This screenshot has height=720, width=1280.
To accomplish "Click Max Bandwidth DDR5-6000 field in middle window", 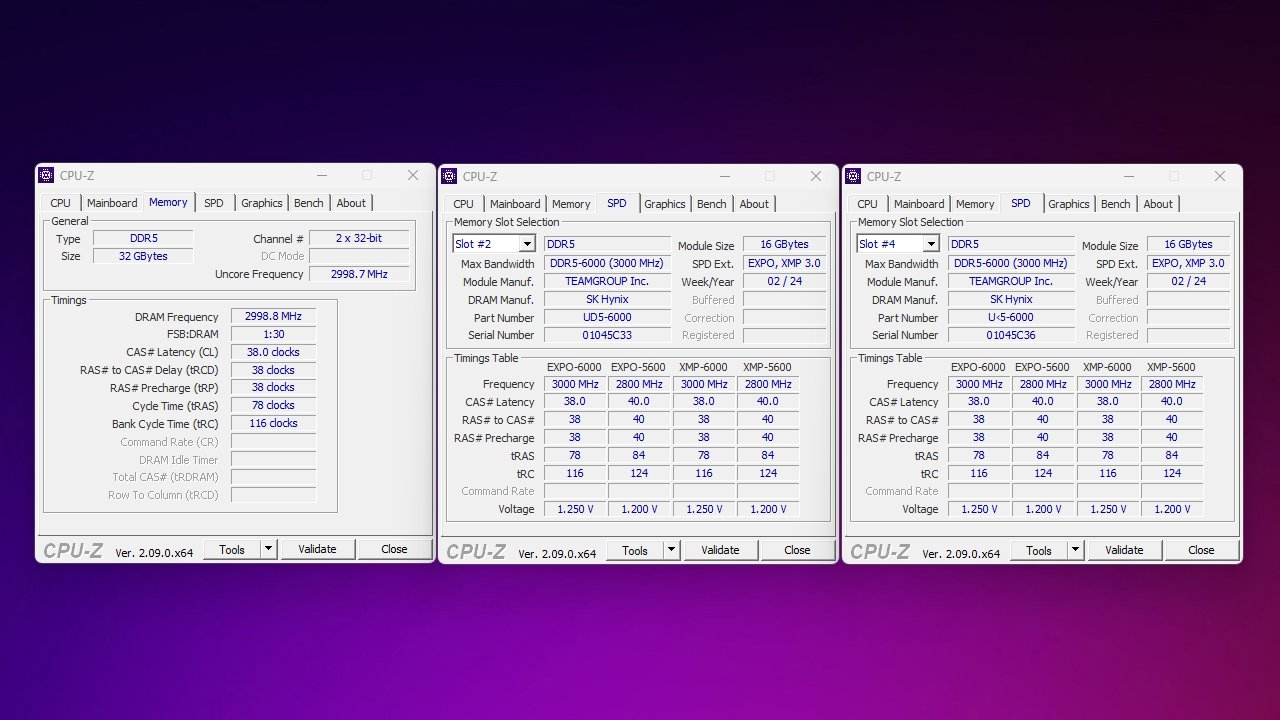I will point(608,263).
